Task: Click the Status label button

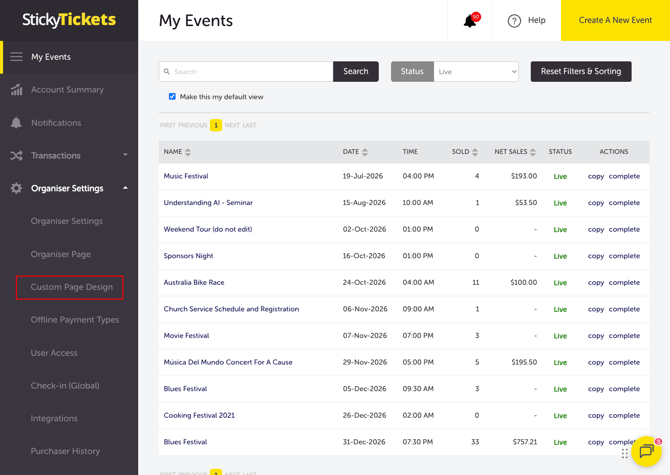Action: click(412, 71)
